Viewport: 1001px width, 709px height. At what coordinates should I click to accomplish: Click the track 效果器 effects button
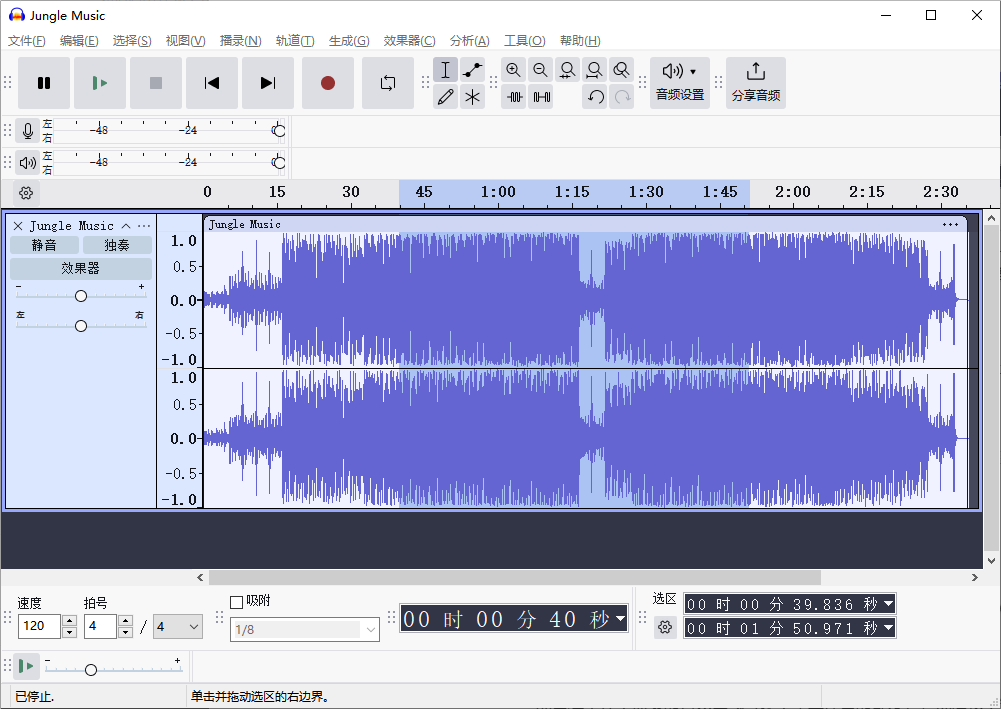click(x=81, y=268)
